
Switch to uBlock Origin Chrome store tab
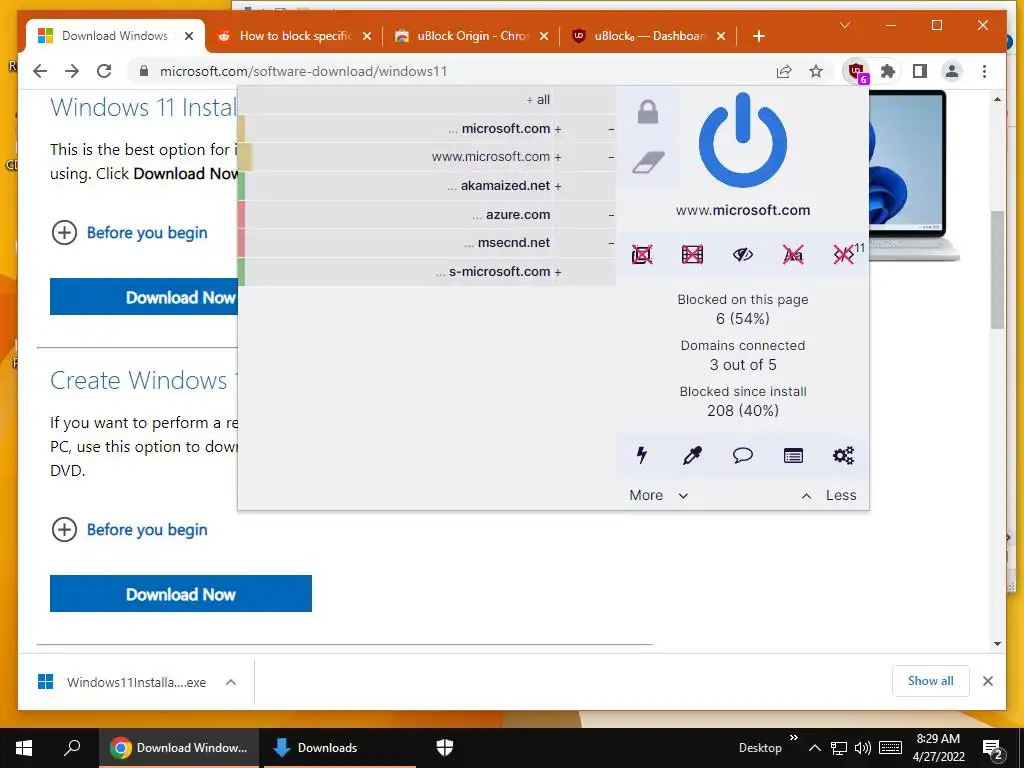pos(471,36)
